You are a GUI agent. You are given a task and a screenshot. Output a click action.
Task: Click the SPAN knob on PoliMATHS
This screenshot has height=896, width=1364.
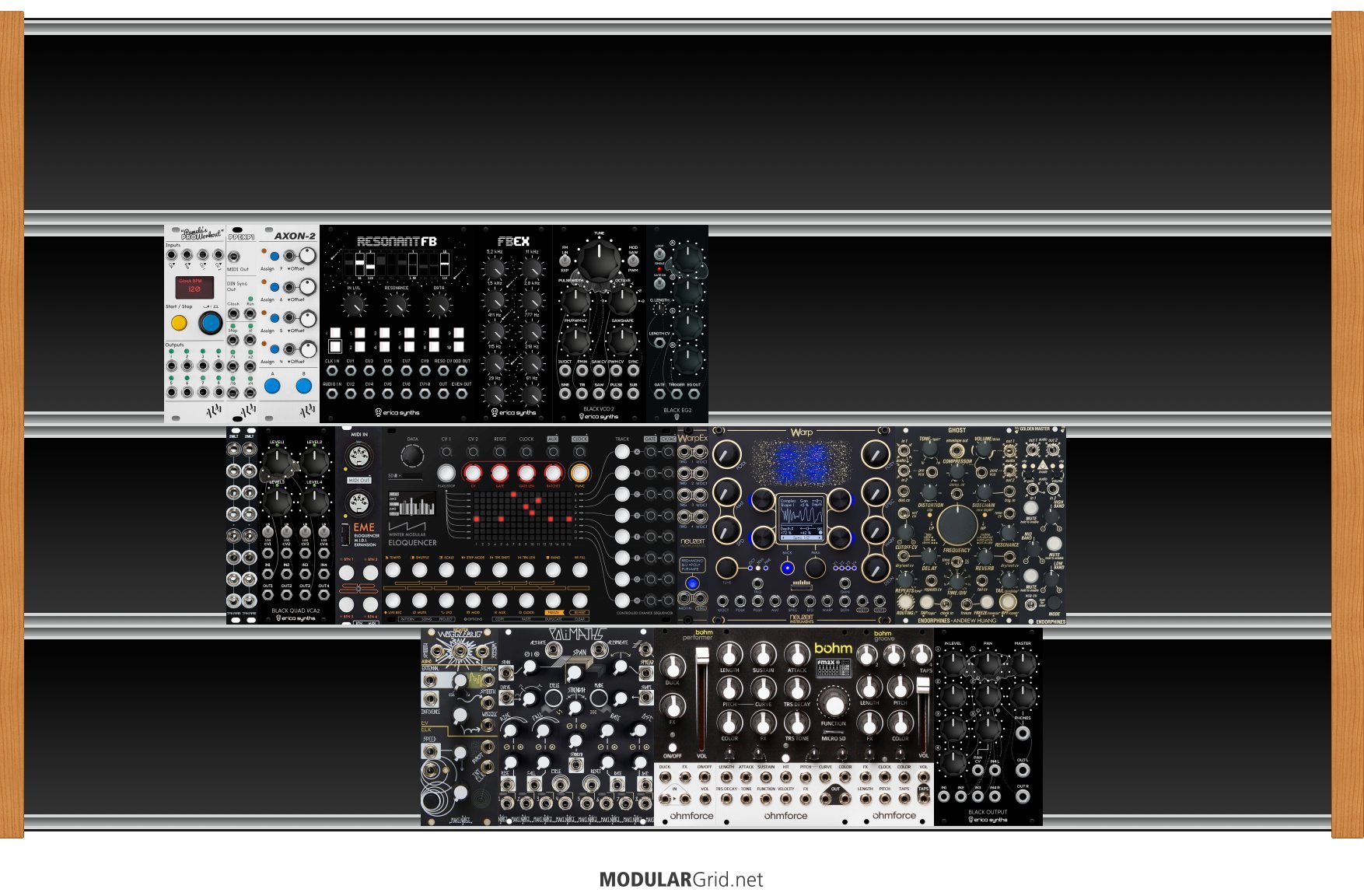pyautogui.click(x=574, y=674)
